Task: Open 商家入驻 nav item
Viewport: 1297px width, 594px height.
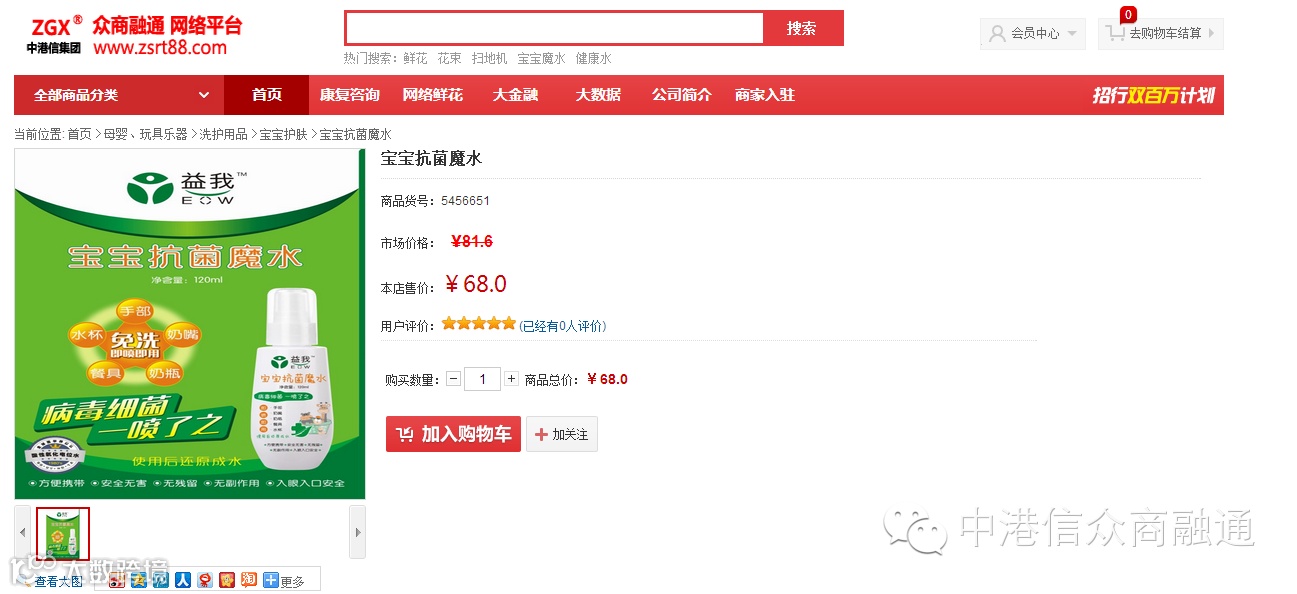Action: [x=765, y=95]
